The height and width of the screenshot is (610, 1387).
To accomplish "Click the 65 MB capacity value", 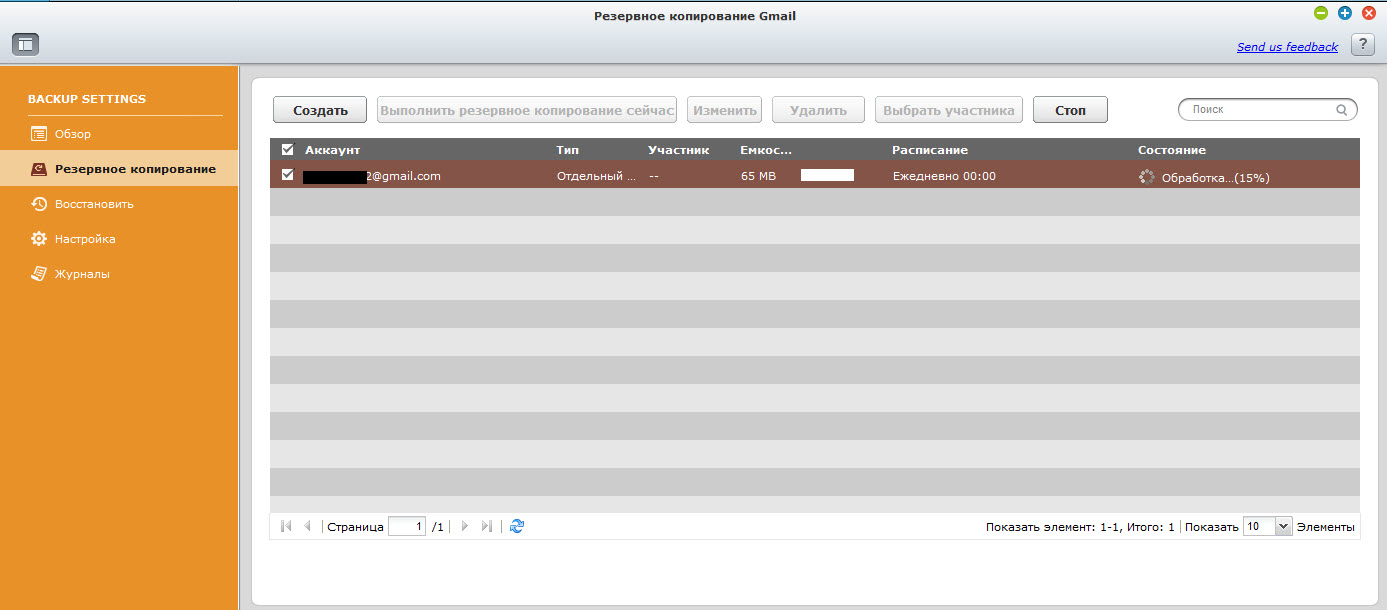I will pyautogui.click(x=758, y=176).
